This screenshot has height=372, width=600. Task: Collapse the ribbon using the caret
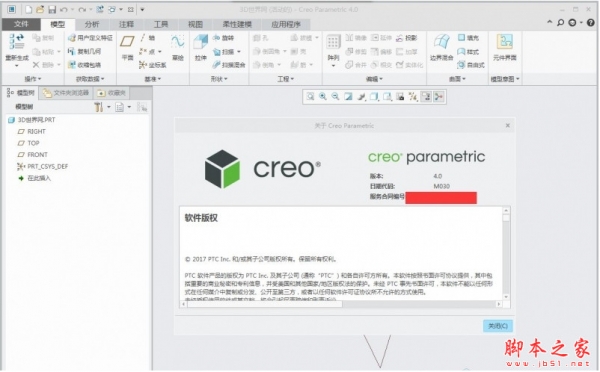coord(550,22)
